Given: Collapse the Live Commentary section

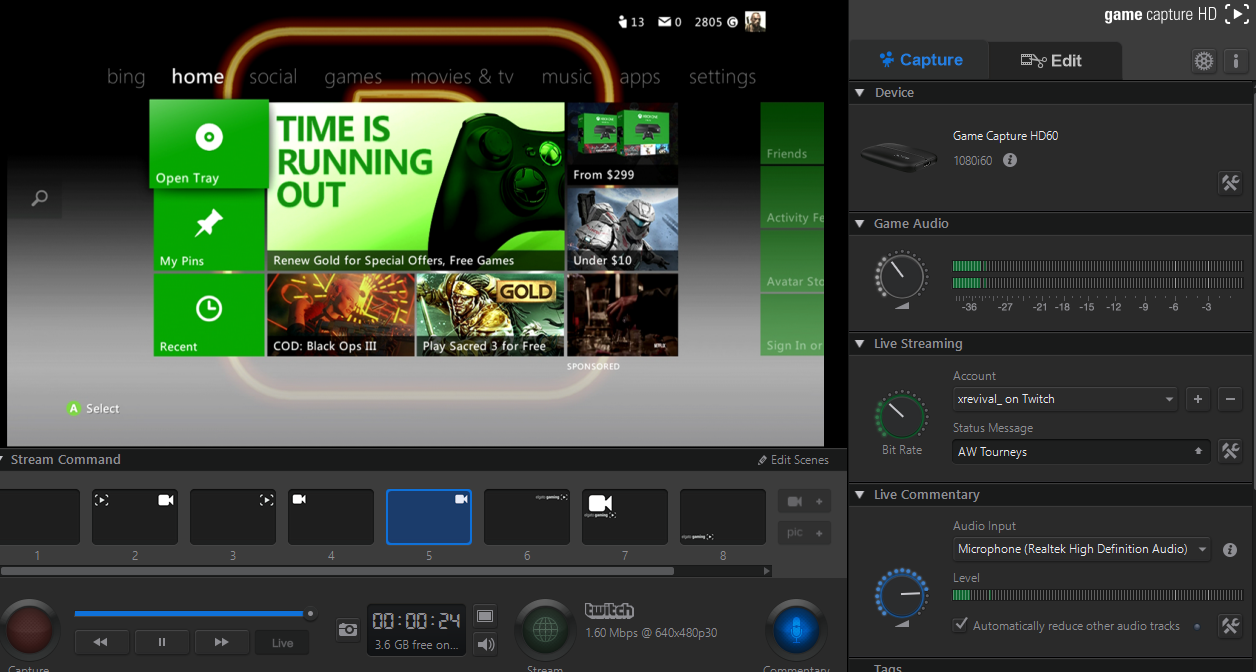Looking at the screenshot, I should (859, 494).
